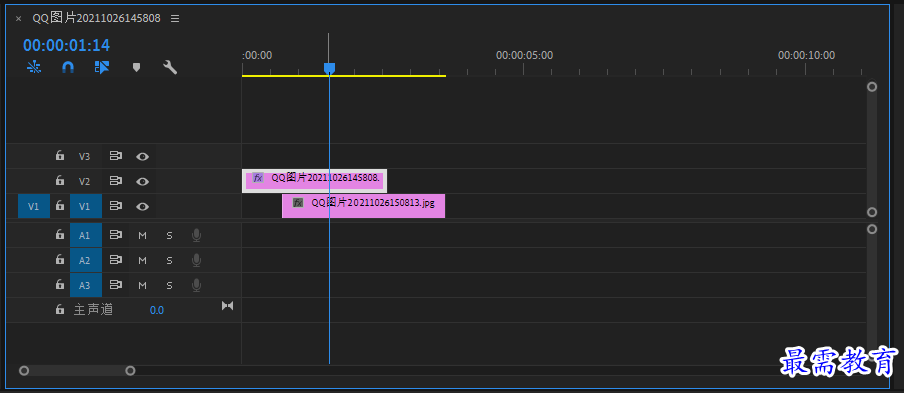Toggle sync lock for V3
Screen dimensions: 904x393
[116, 156]
